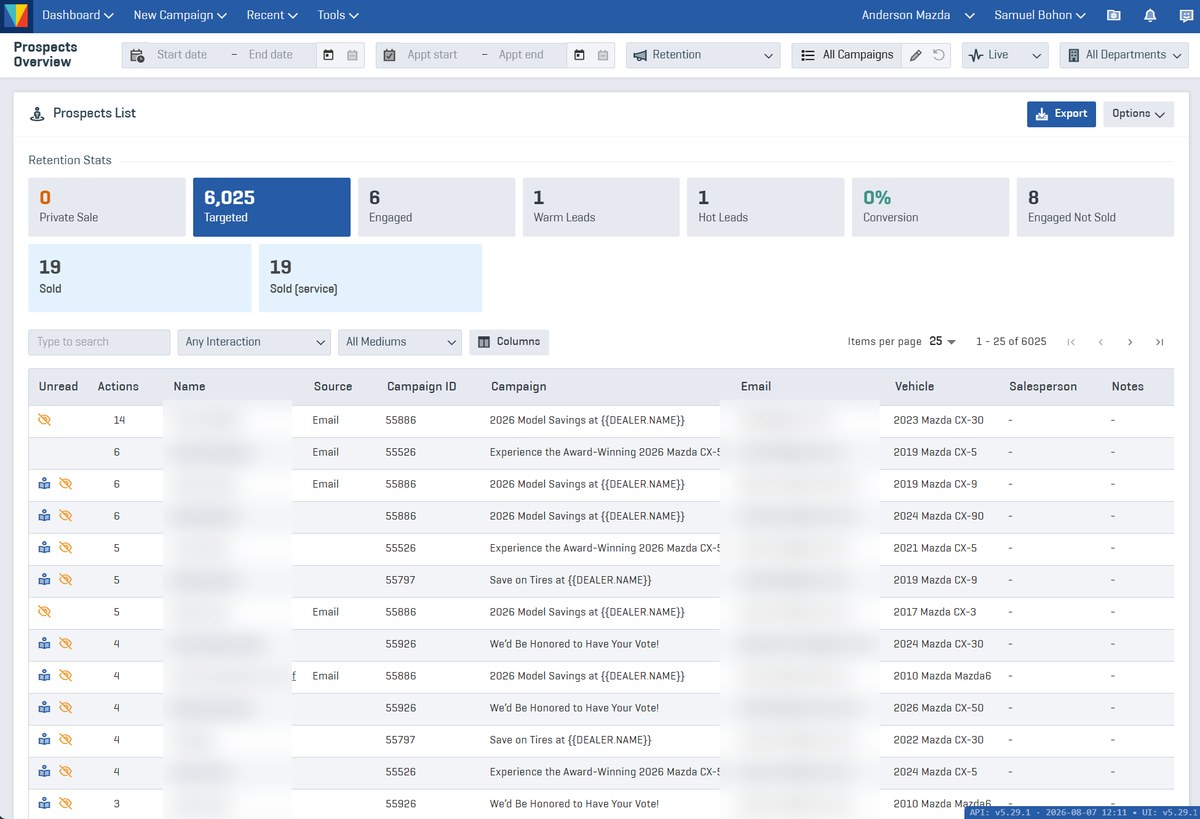This screenshot has width=1200, height=819.
Task: Edit All Campaigns with the pencil icon
Action: (915, 55)
